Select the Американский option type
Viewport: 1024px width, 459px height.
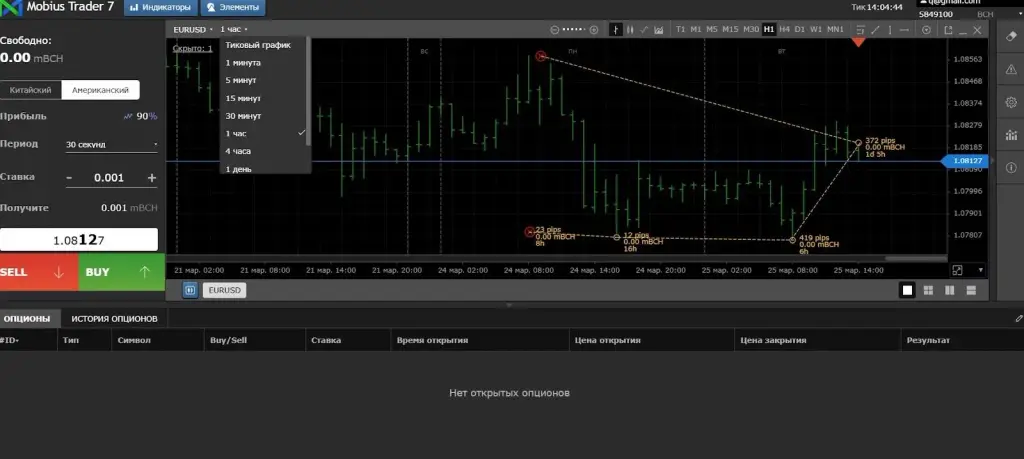pyautogui.click(x=101, y=90)
